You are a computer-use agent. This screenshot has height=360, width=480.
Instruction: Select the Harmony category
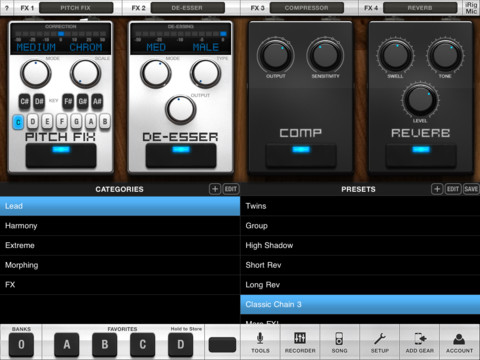tap(120, 226)
